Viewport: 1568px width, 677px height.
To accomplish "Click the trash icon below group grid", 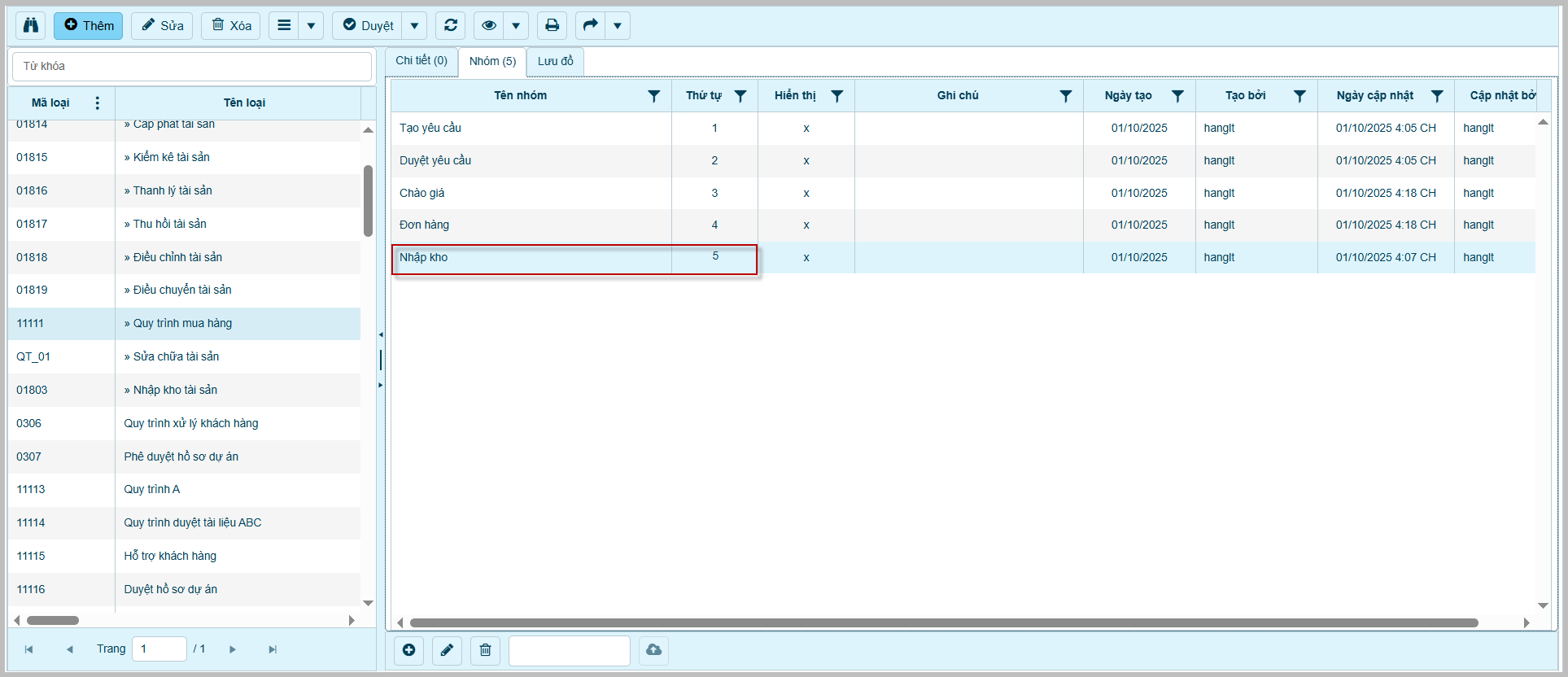I will 485,650.
